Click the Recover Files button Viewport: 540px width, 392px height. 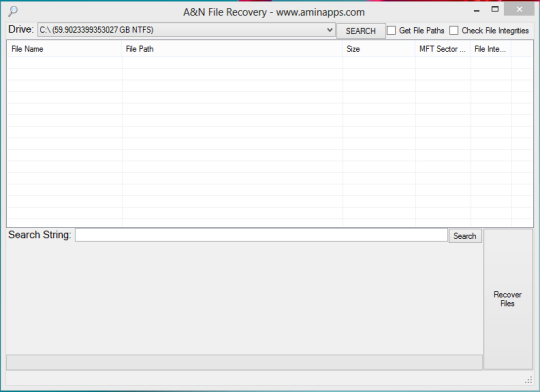508,299
